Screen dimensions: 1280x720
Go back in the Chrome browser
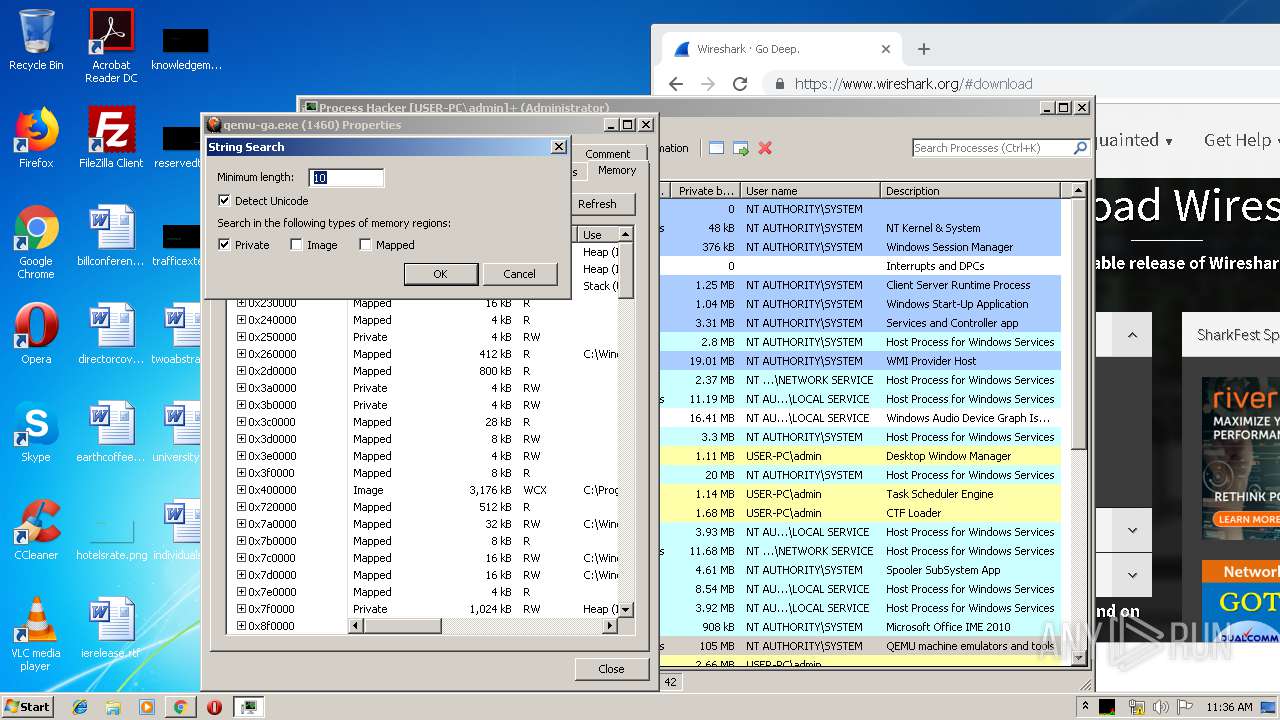(676, 84)
